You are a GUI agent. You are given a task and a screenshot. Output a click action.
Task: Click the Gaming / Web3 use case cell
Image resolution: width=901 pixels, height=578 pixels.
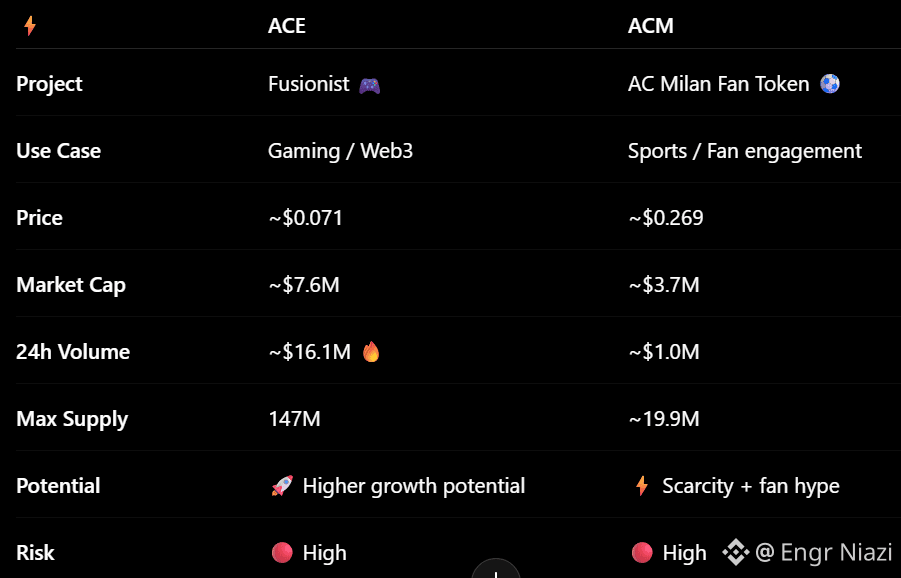tap(340, 151)
